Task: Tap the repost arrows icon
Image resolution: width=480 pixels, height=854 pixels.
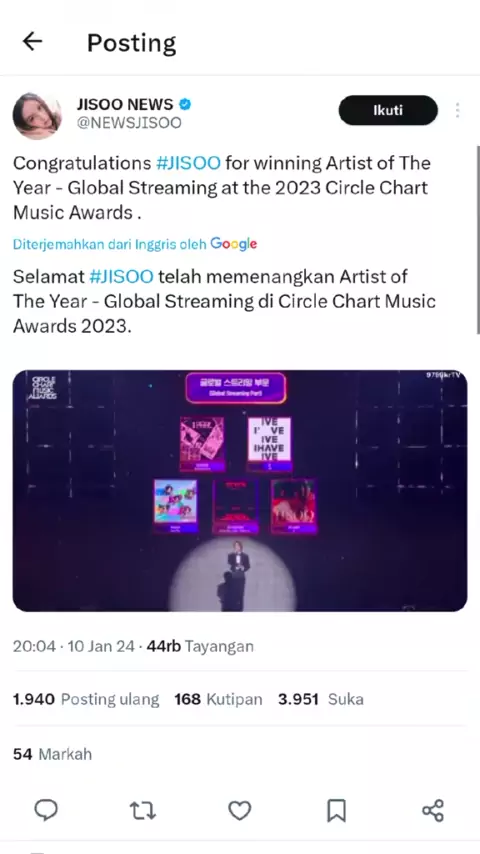Action: coord(143,810)
